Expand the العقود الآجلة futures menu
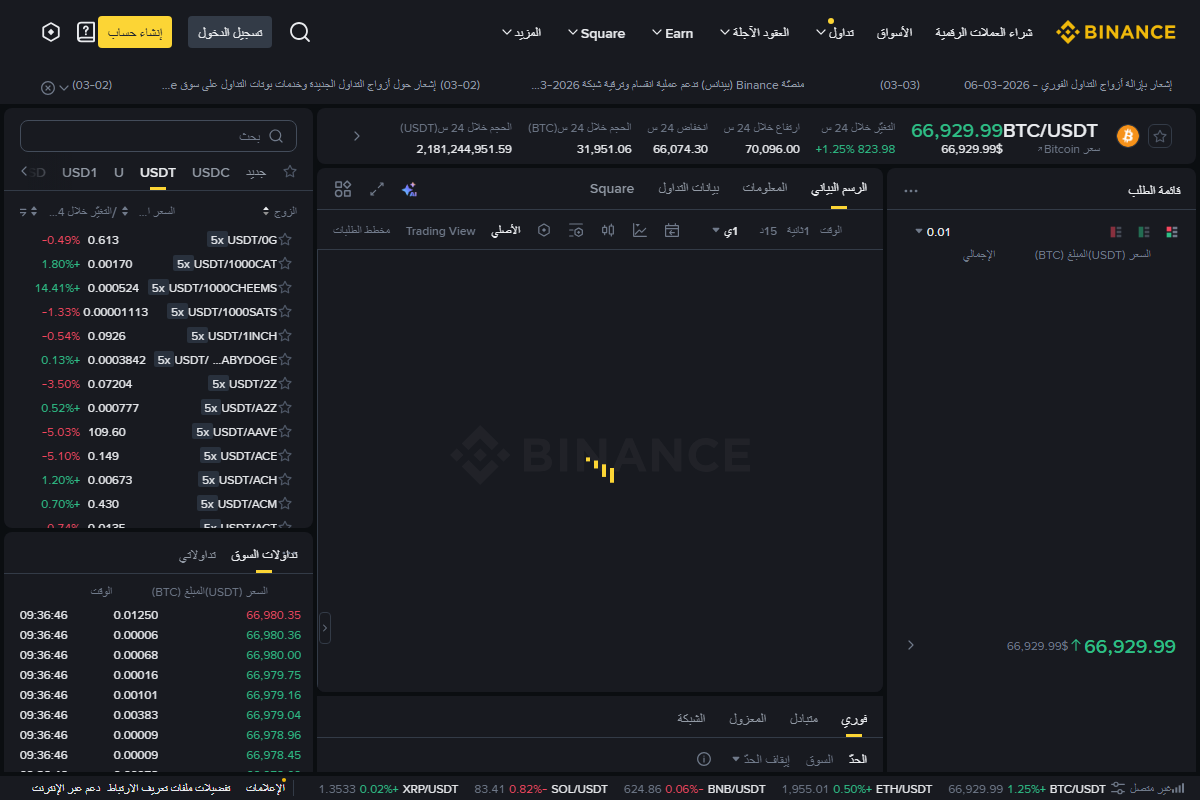The height and width of the screenshot is (800, 1200). click(754, 33)
